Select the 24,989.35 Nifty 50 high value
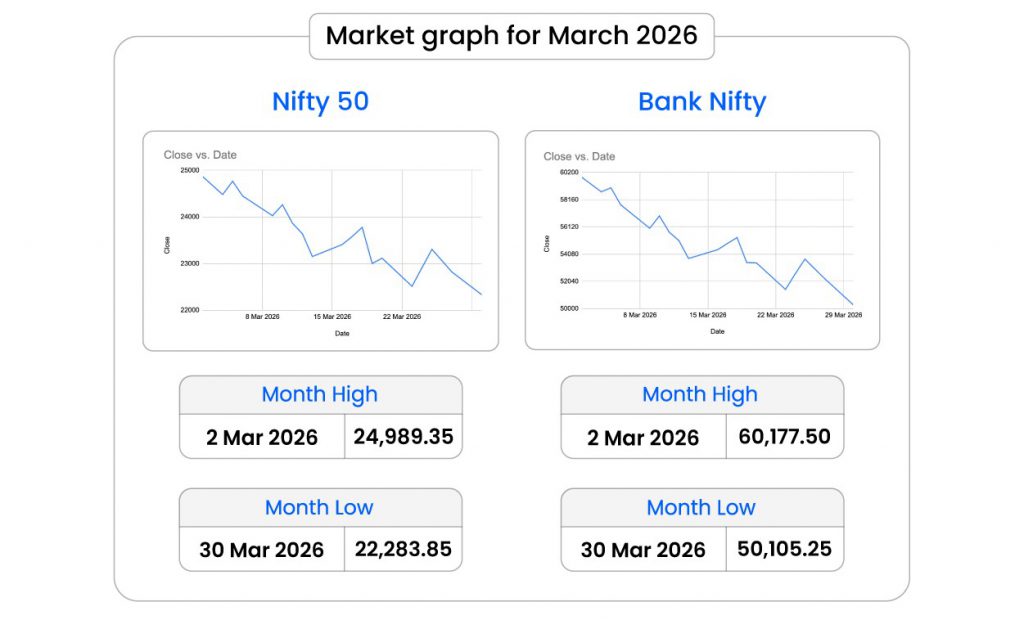This screenshot has width=1024, height=620. click(403, 437)
